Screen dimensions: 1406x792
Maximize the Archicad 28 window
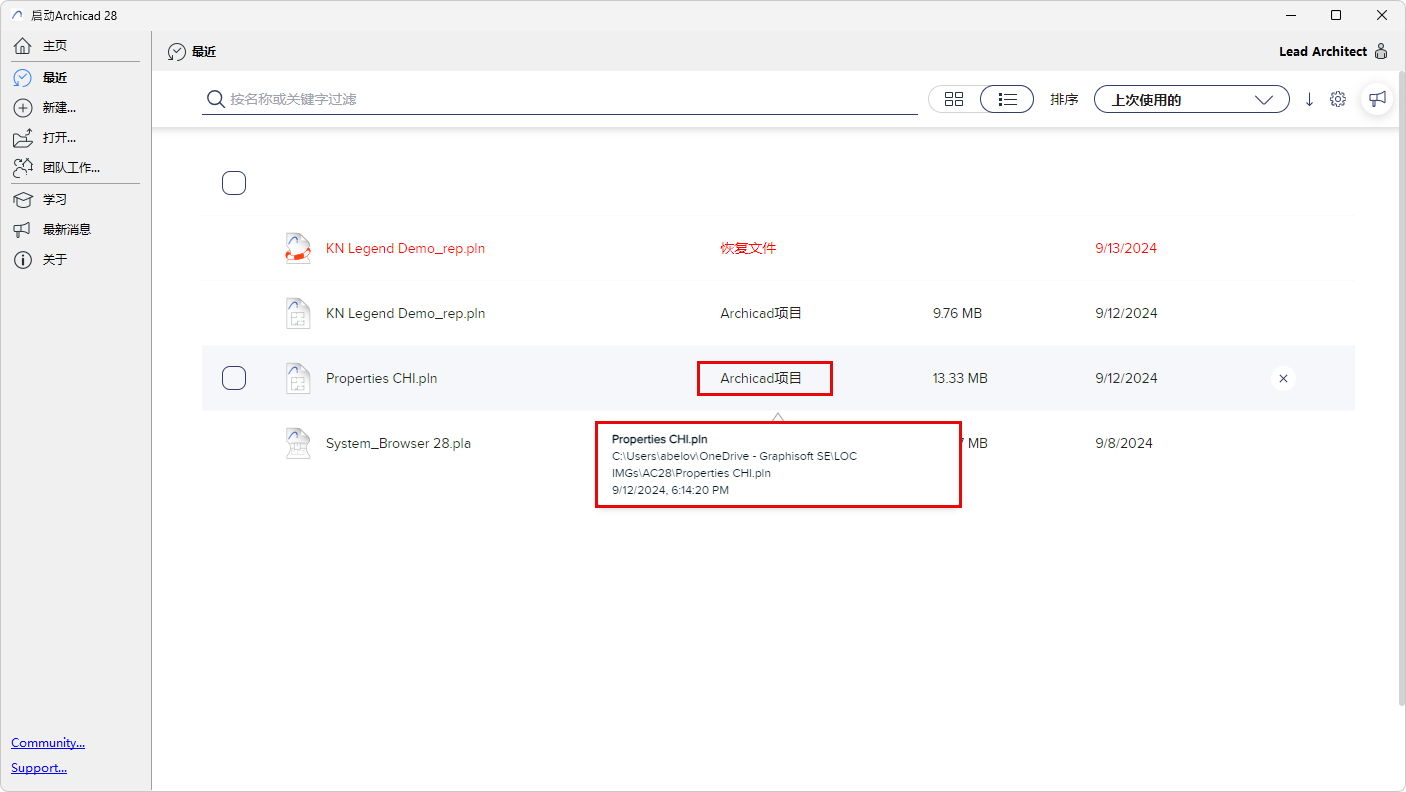pyautogui.click(x=1336, y=15)
